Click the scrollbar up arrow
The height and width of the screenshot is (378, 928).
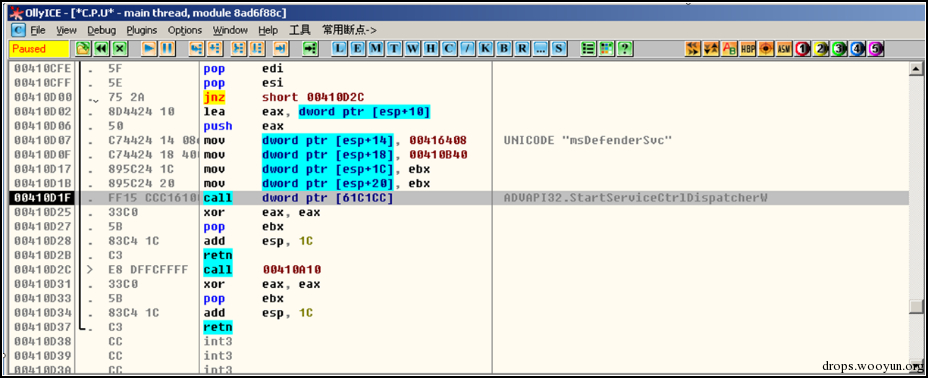pos(916,69)
